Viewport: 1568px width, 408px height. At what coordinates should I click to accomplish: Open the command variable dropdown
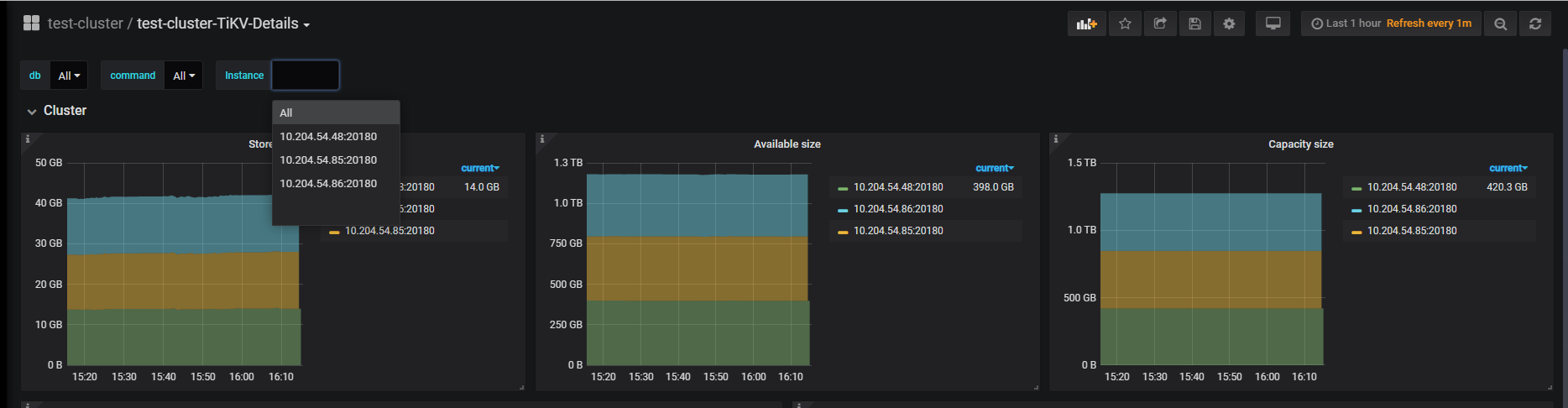pyautogui.click(x=183, y=76)
